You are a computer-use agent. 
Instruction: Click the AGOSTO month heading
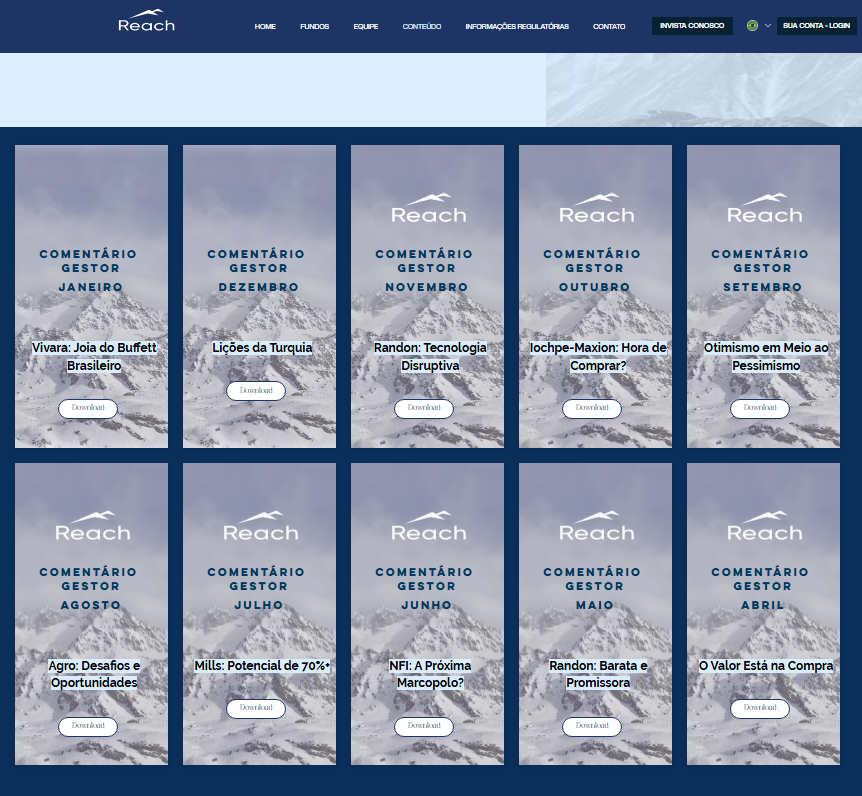point(91,605)
